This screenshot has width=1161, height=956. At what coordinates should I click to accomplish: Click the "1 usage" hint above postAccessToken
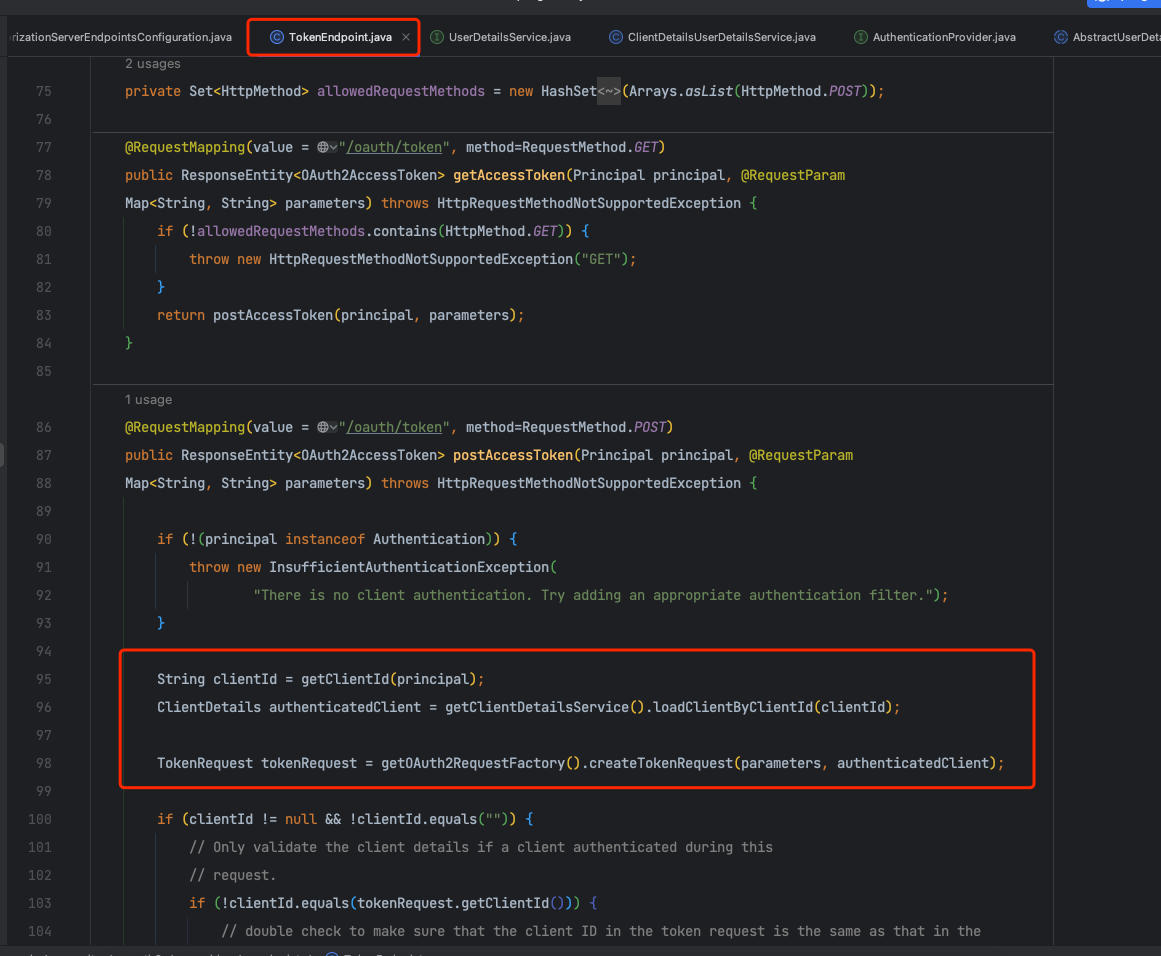point(149,400)
